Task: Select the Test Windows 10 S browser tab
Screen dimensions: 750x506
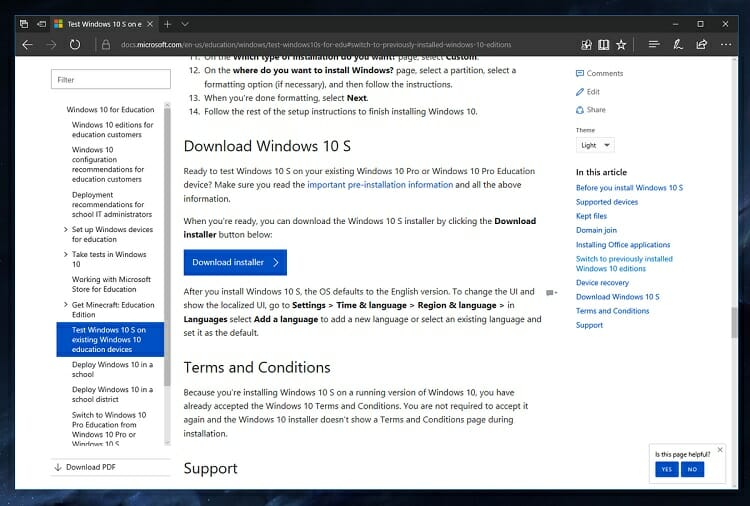Action: (x=104, y=24)
